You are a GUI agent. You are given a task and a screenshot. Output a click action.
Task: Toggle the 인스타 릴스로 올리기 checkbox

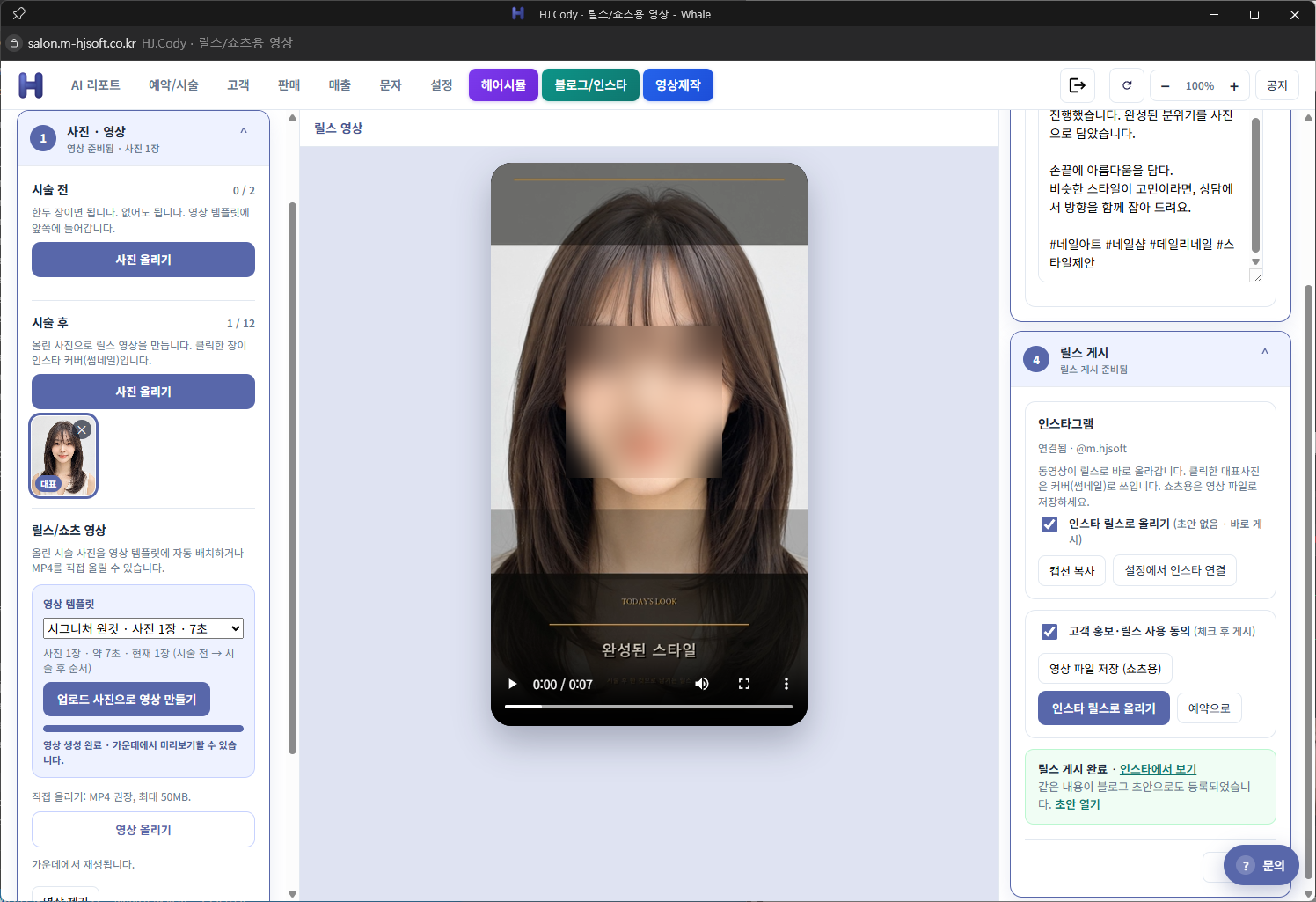1049,524
